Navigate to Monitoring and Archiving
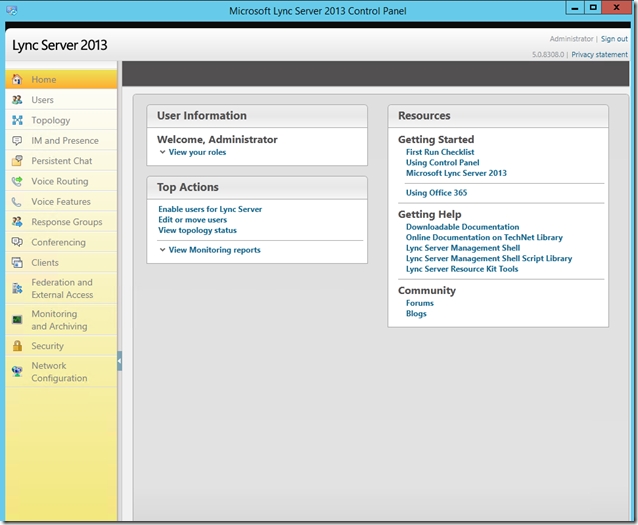This screenshot has height=525, width=638. tap(61, 320)
